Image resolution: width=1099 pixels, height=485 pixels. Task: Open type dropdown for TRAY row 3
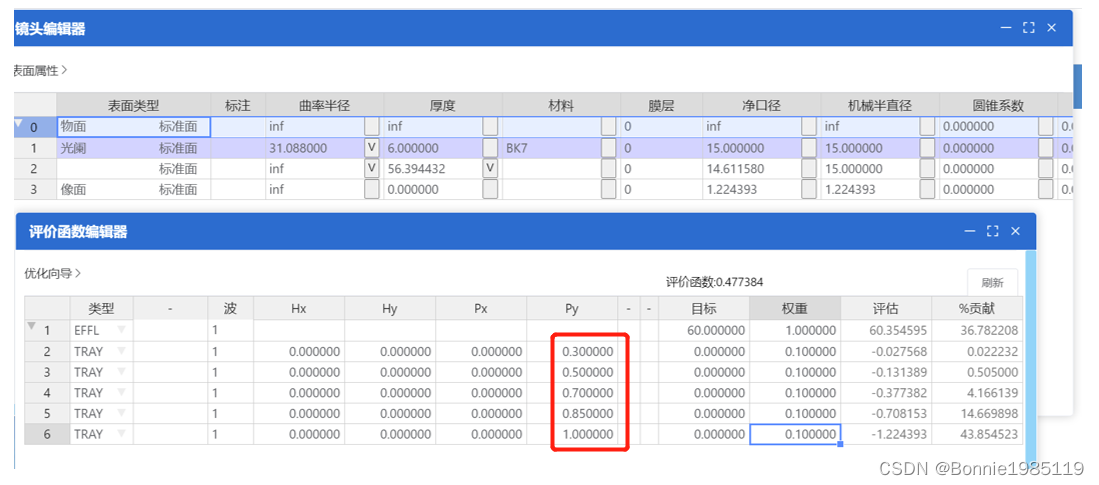[x=121, y=372]
